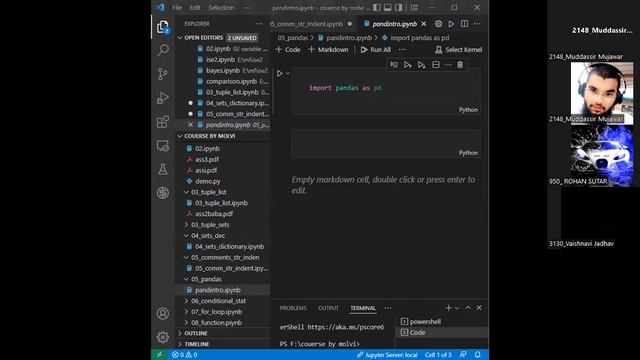Click Run All in notebook toolbar
Screen dimensions: 640x360
point(376,50)
